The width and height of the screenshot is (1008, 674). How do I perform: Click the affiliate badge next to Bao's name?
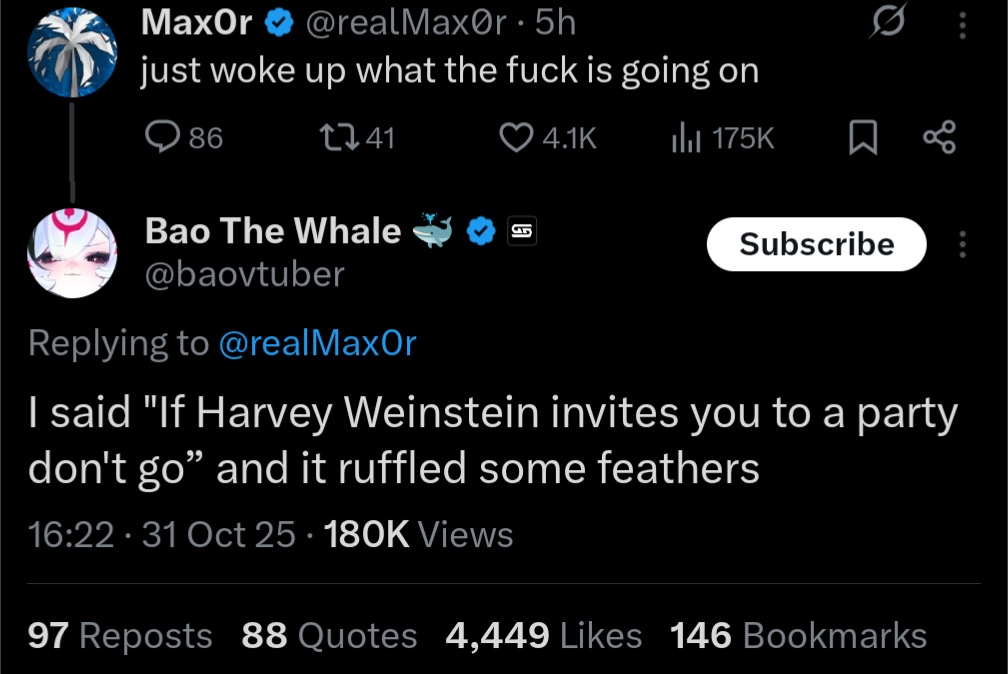click(522, 231)
